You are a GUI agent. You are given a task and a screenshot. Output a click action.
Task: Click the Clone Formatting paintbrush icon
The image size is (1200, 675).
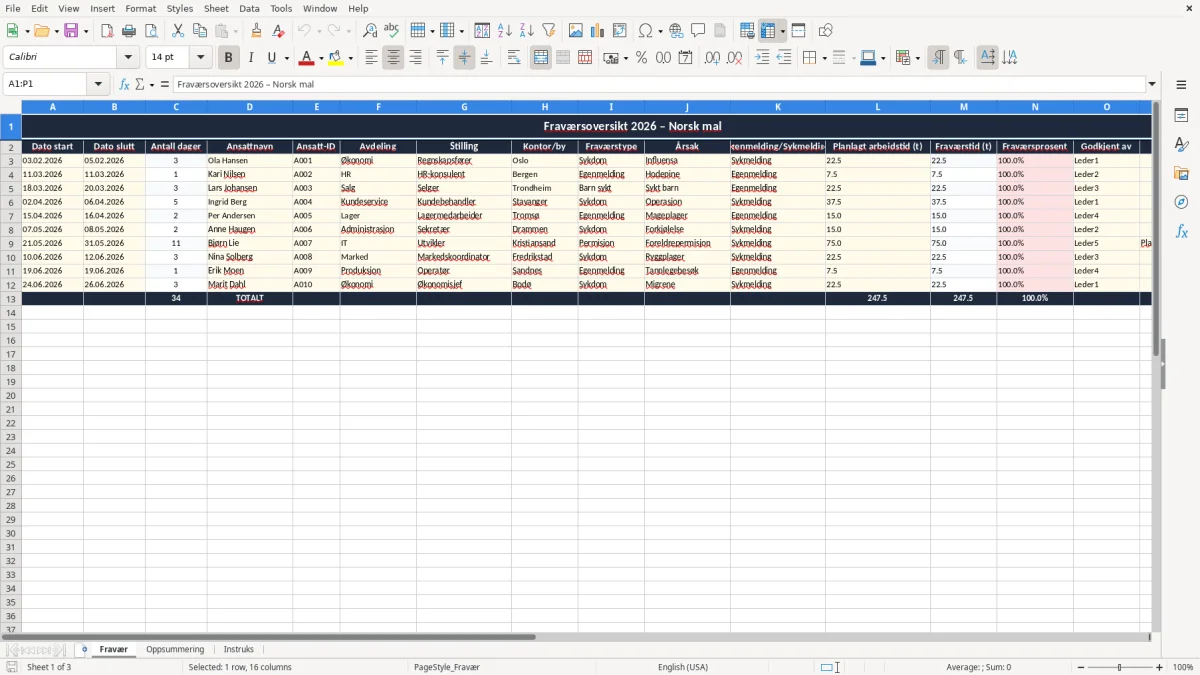tap(257, 31)
